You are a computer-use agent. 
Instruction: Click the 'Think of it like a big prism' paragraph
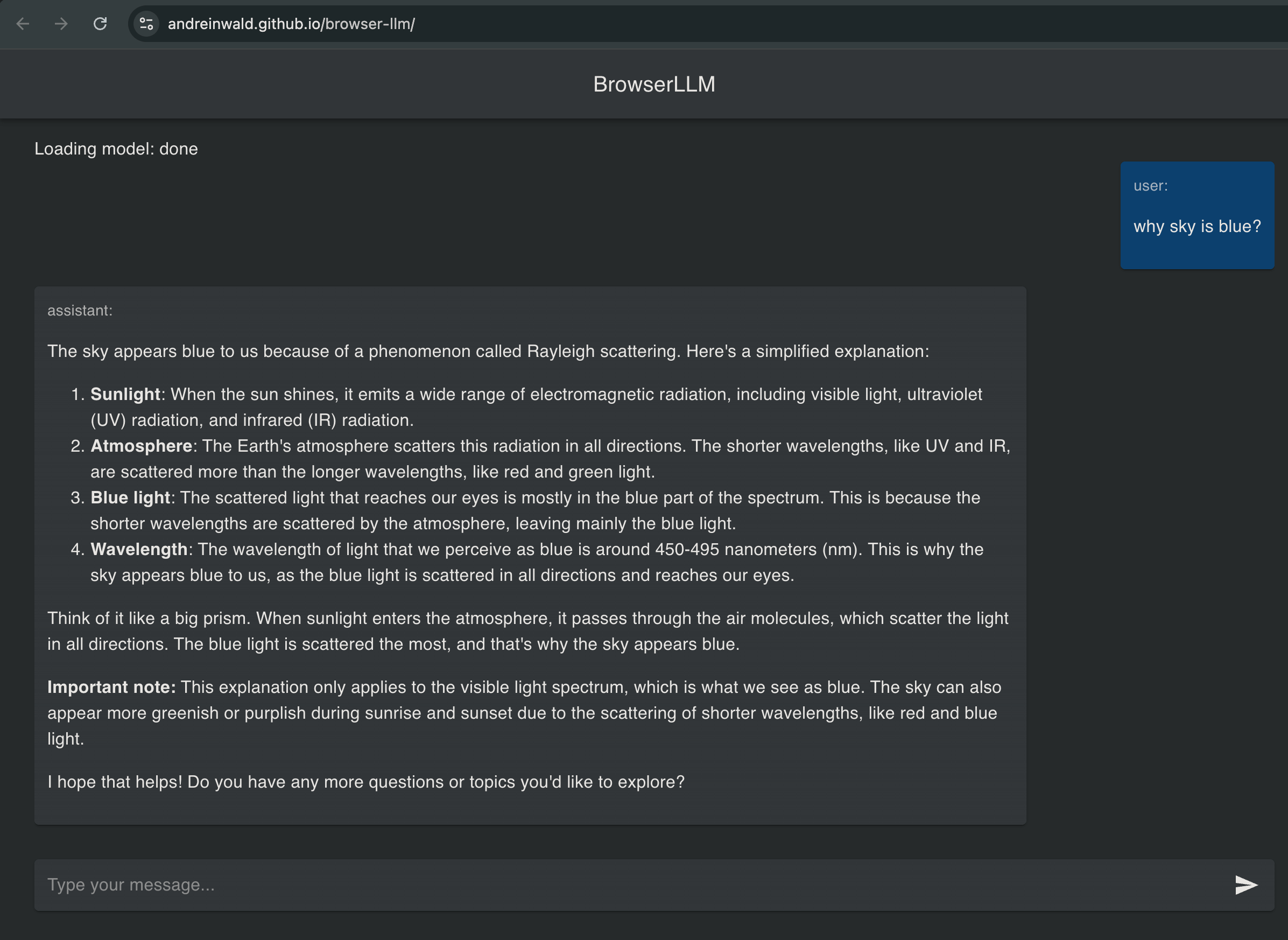(527, 631)
